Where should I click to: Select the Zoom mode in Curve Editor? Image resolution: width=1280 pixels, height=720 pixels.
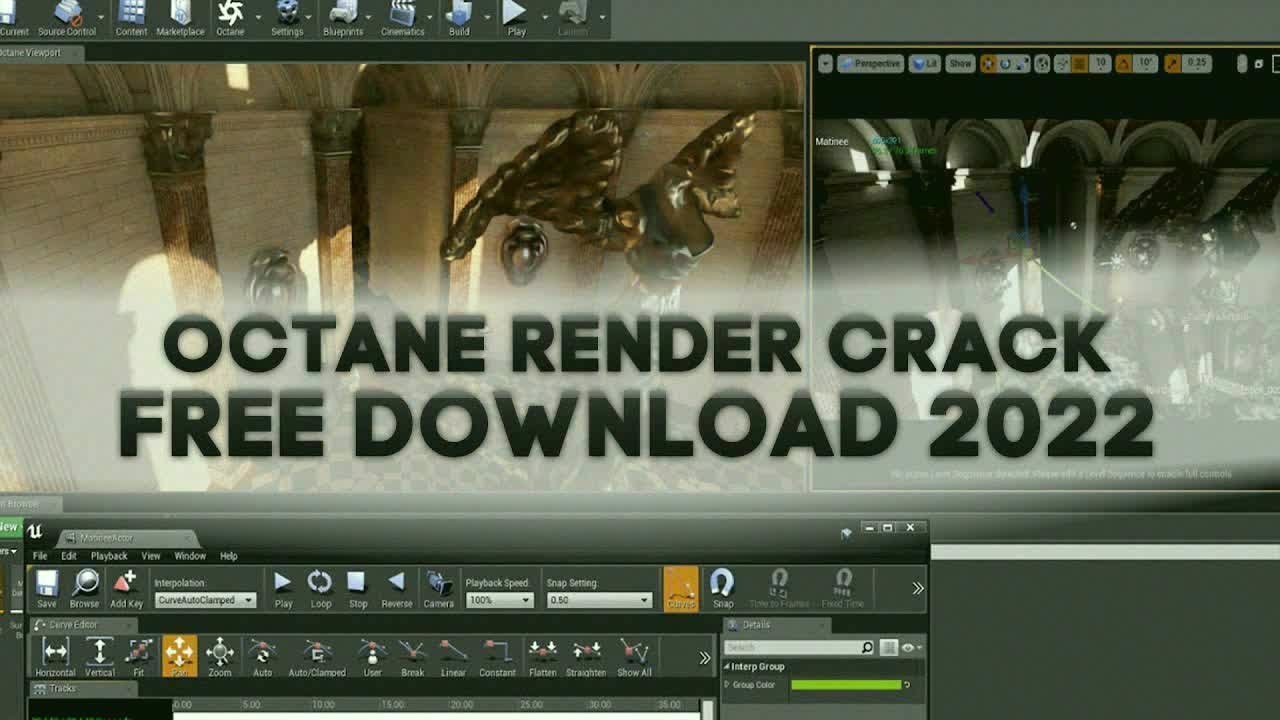(x=220, y=657)
